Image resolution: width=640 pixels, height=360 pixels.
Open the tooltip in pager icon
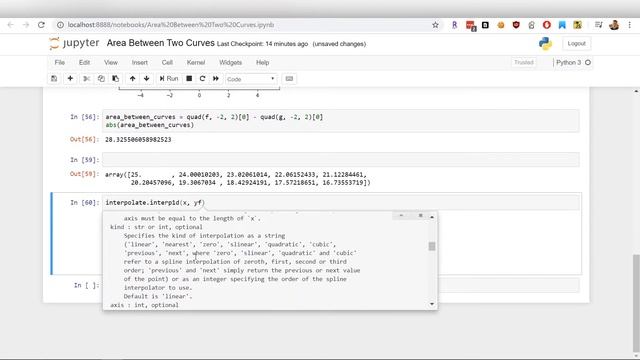tap(401, 216)
